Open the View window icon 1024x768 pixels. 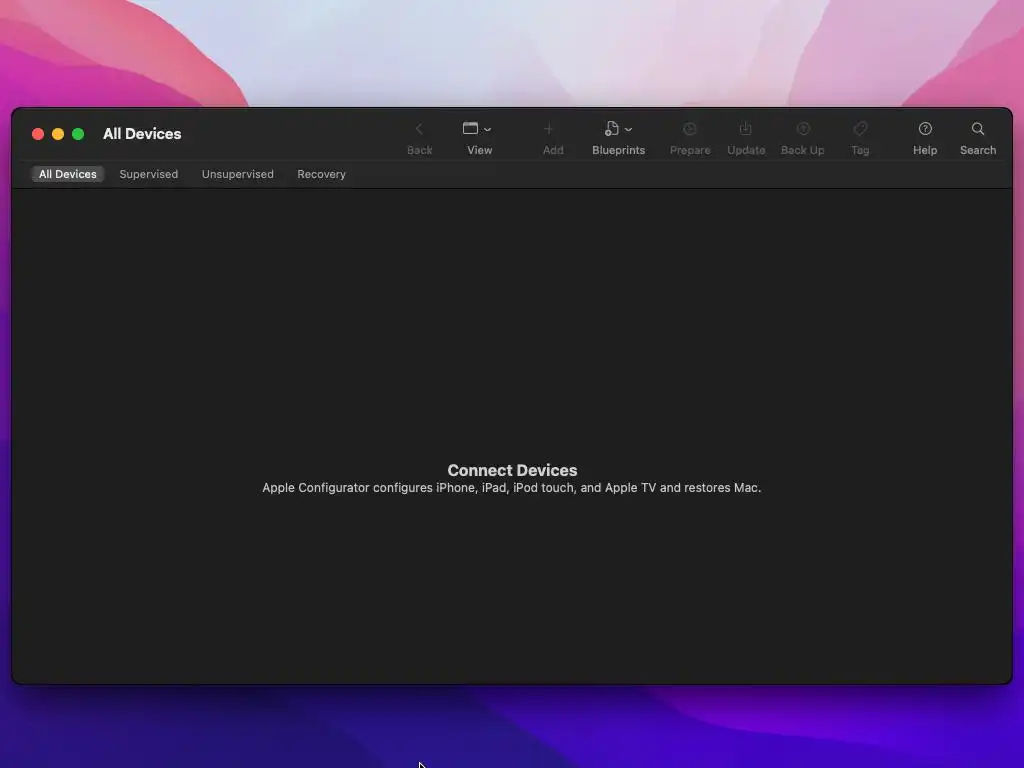[470, 129]
